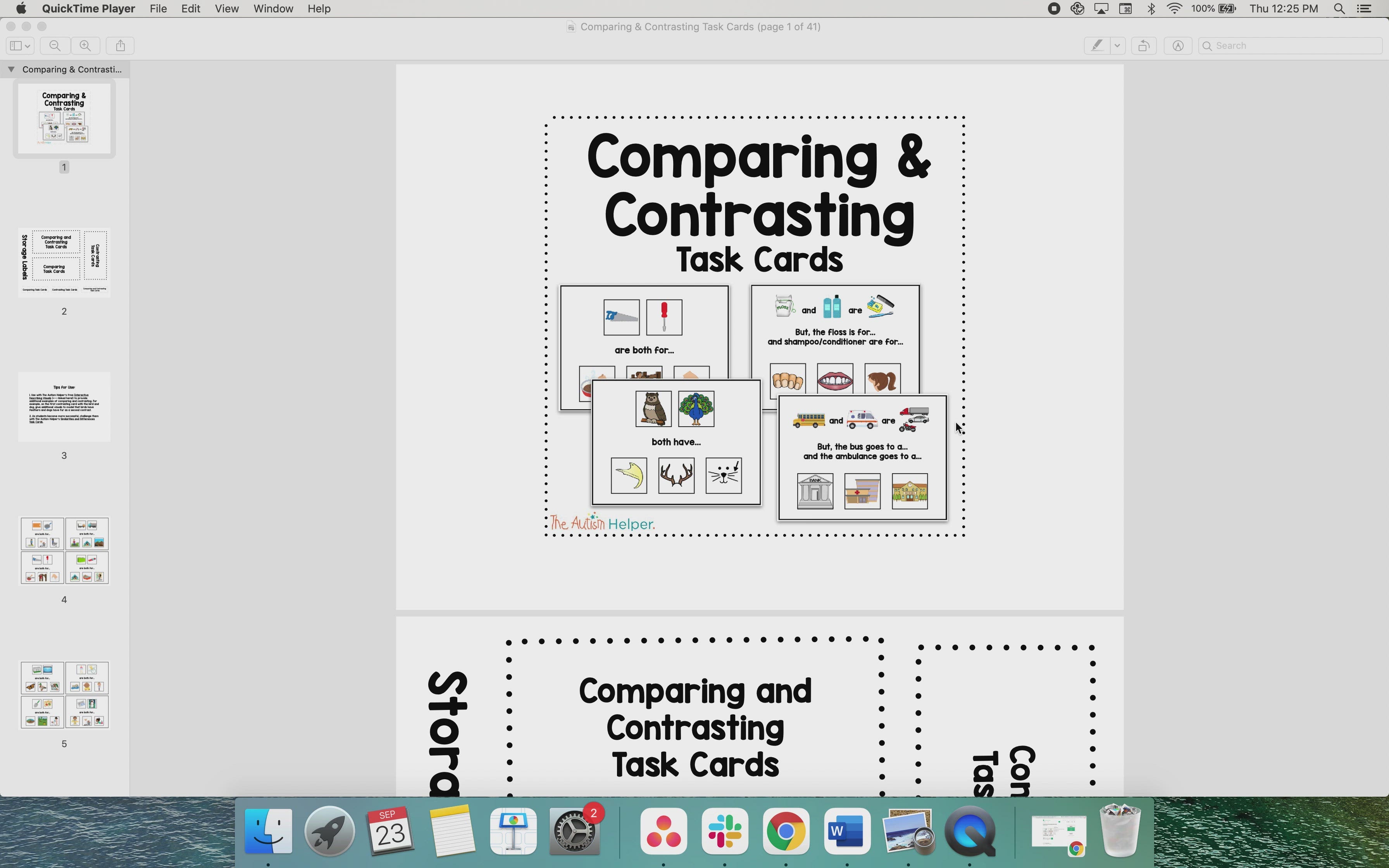The image size is (1389, 868).
Task: Click the Bluetooth status icon
Action: click(x=1151, y=9)
